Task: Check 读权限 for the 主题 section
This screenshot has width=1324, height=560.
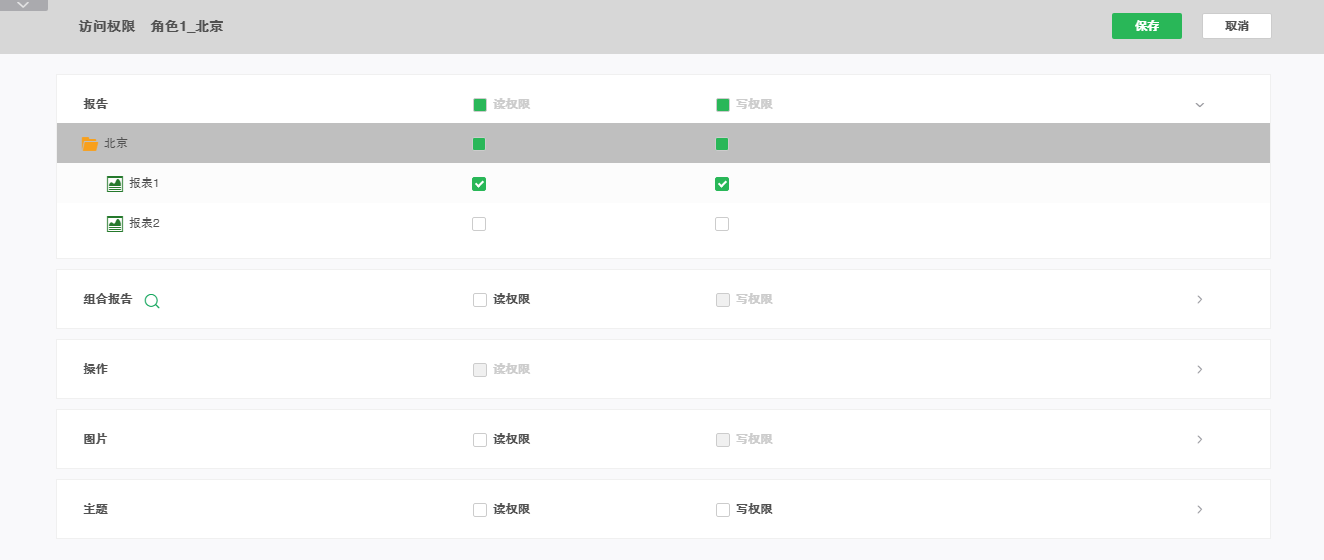Action: [x=480, y=510]
